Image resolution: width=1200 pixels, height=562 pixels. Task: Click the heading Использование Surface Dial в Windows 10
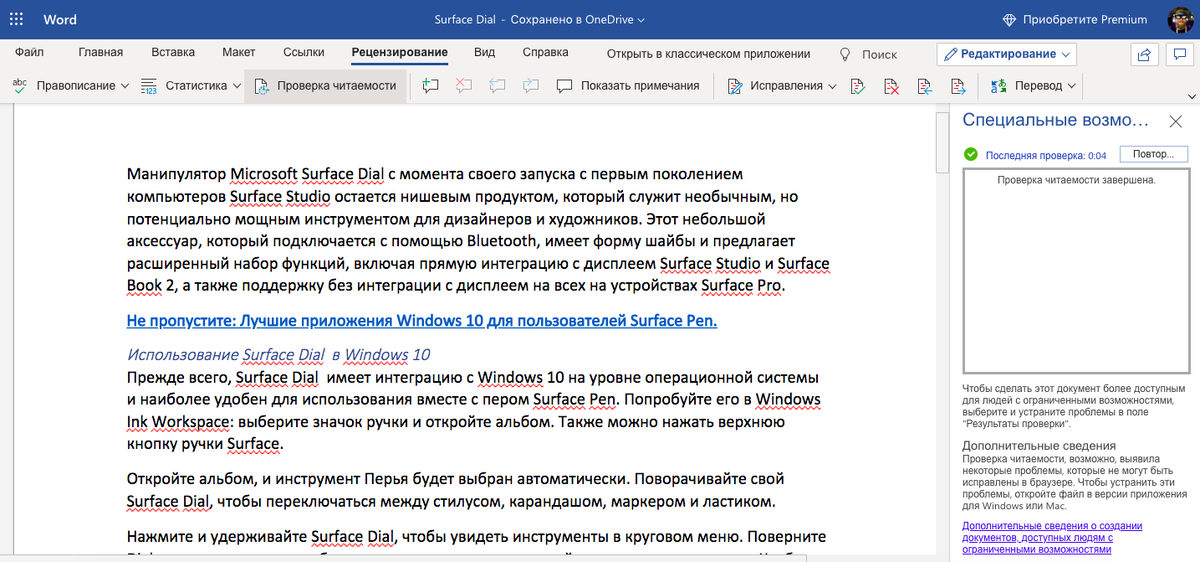click(278, 355)
